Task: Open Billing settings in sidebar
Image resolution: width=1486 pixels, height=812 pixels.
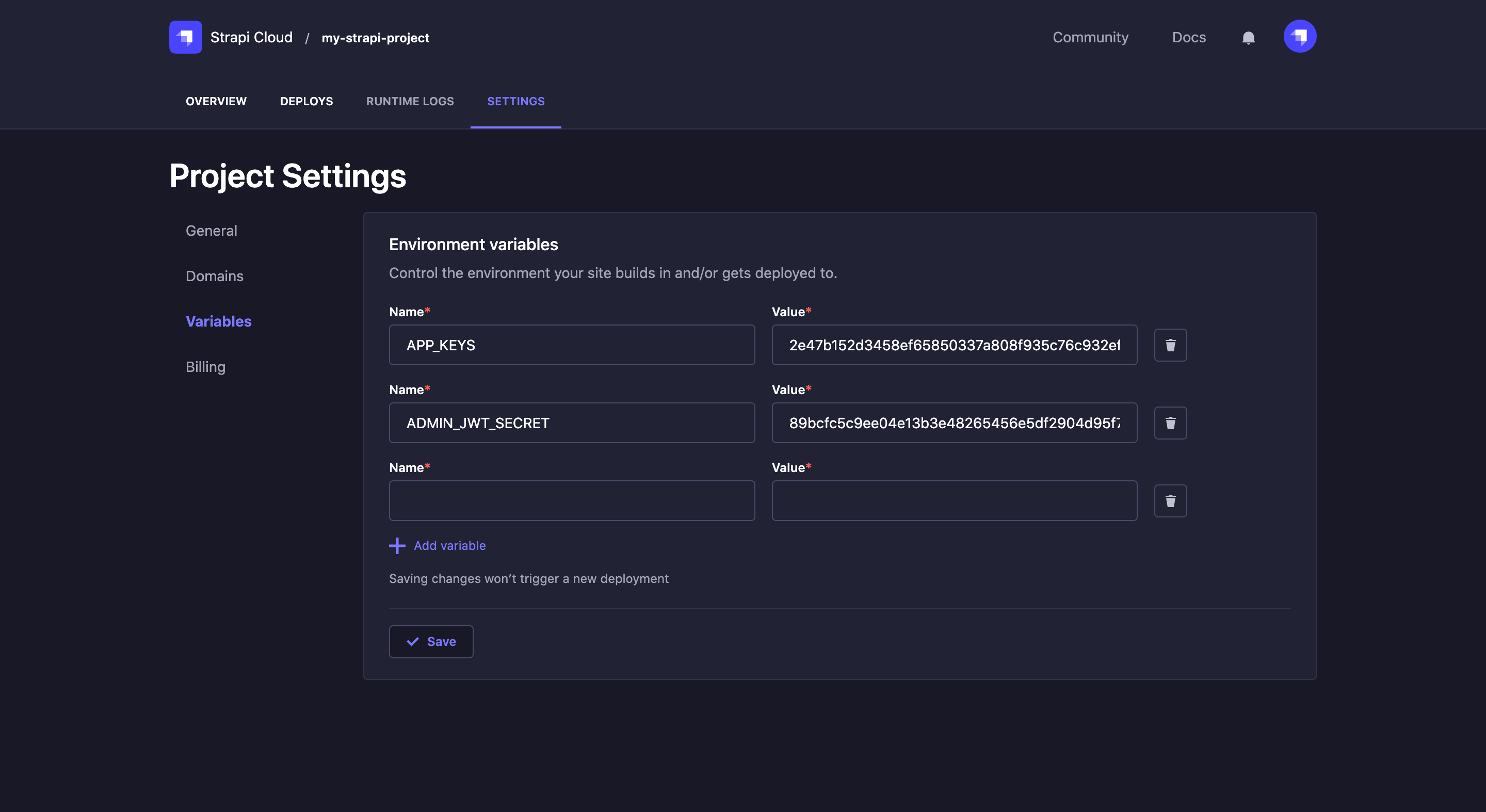Action: (205, 367)
